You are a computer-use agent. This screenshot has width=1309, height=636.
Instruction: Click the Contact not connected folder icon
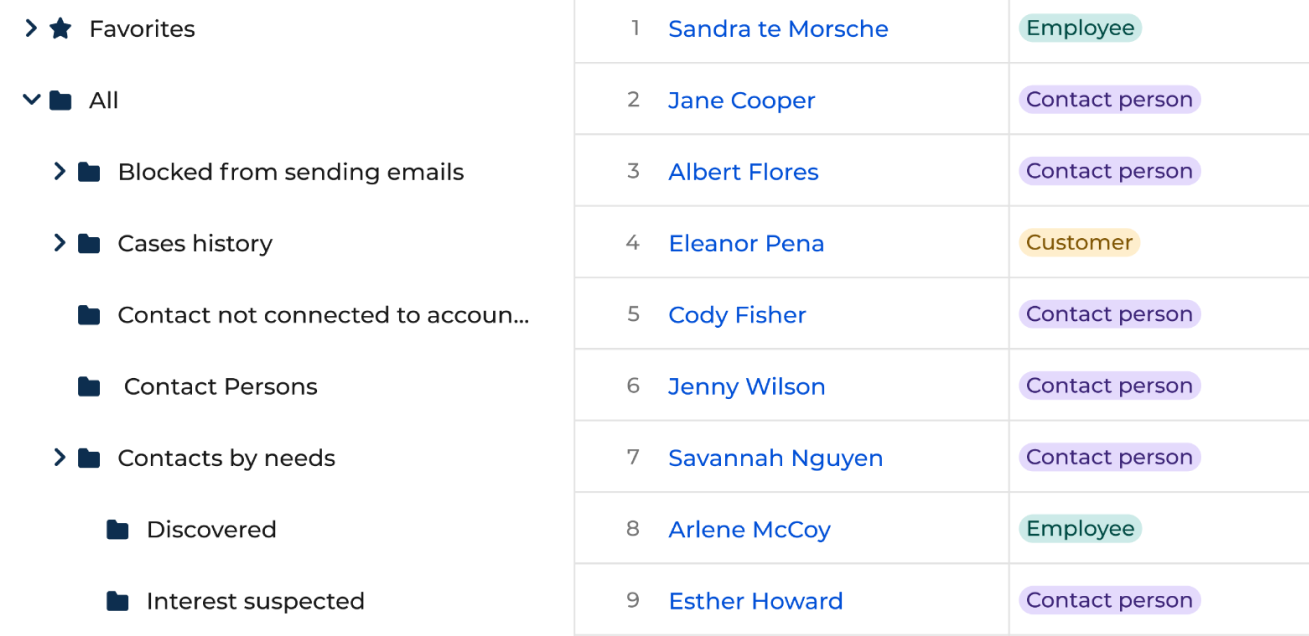[x=89, y=315]
